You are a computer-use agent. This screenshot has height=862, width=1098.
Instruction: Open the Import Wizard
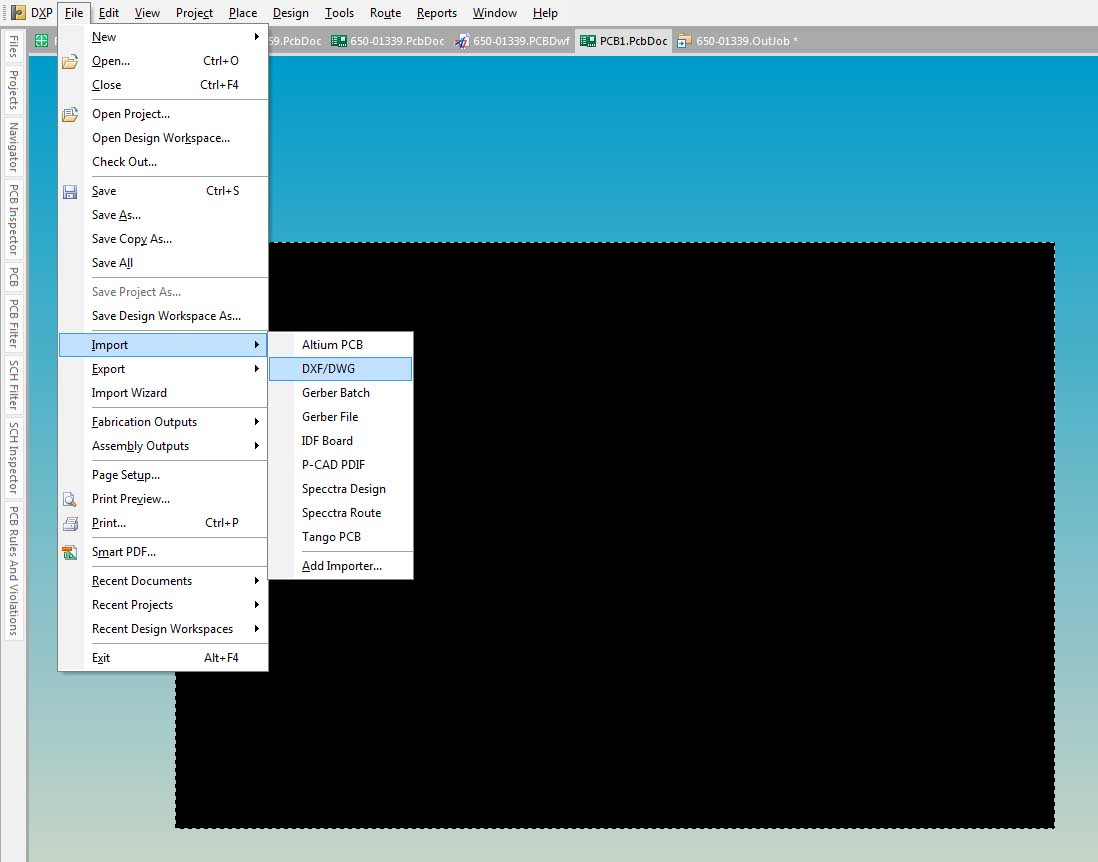tap(129, 393)
